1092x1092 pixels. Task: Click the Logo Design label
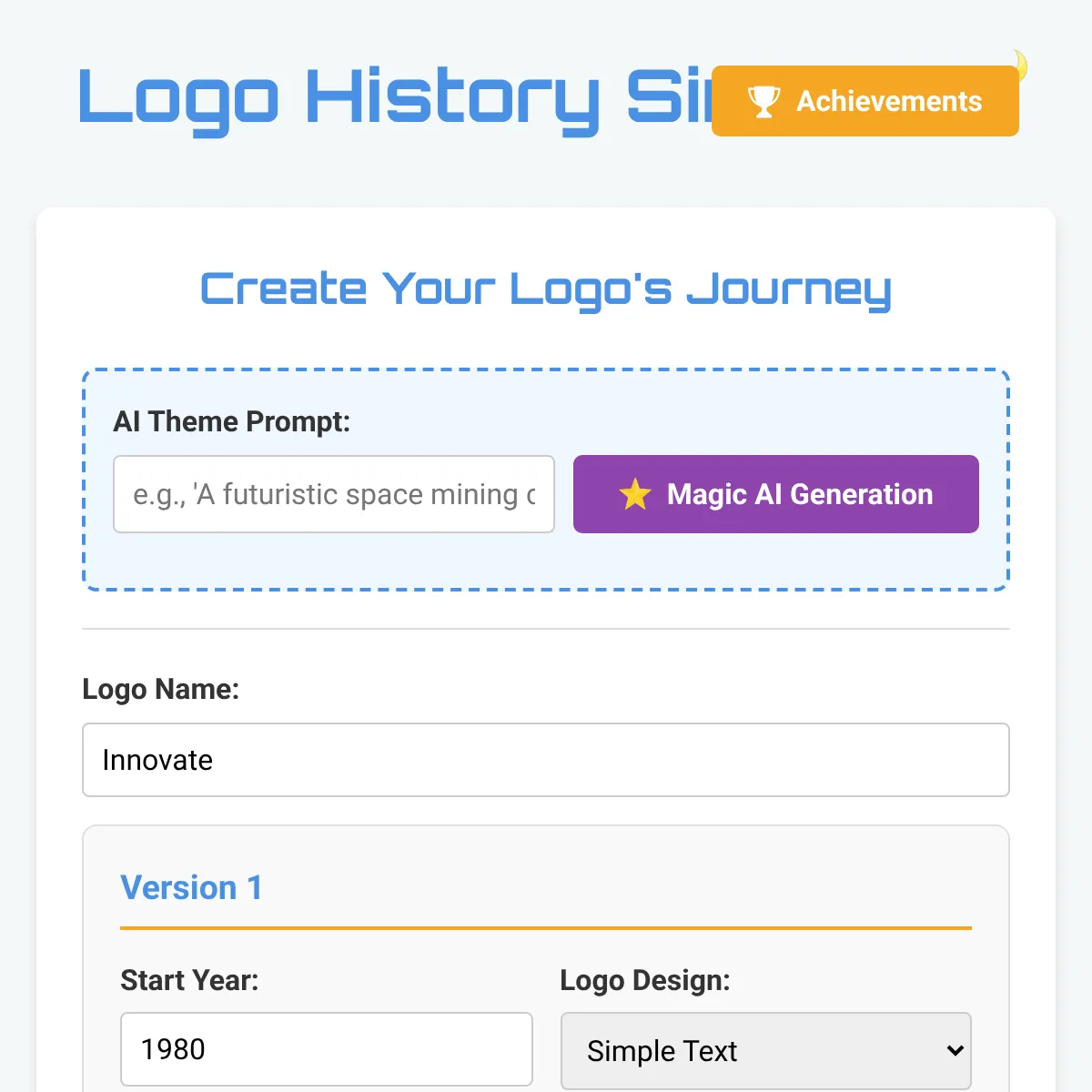tap(645, 980)
